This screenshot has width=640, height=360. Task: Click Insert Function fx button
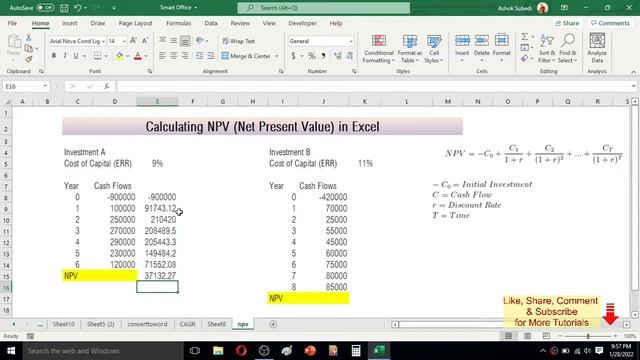pos(107,86)
